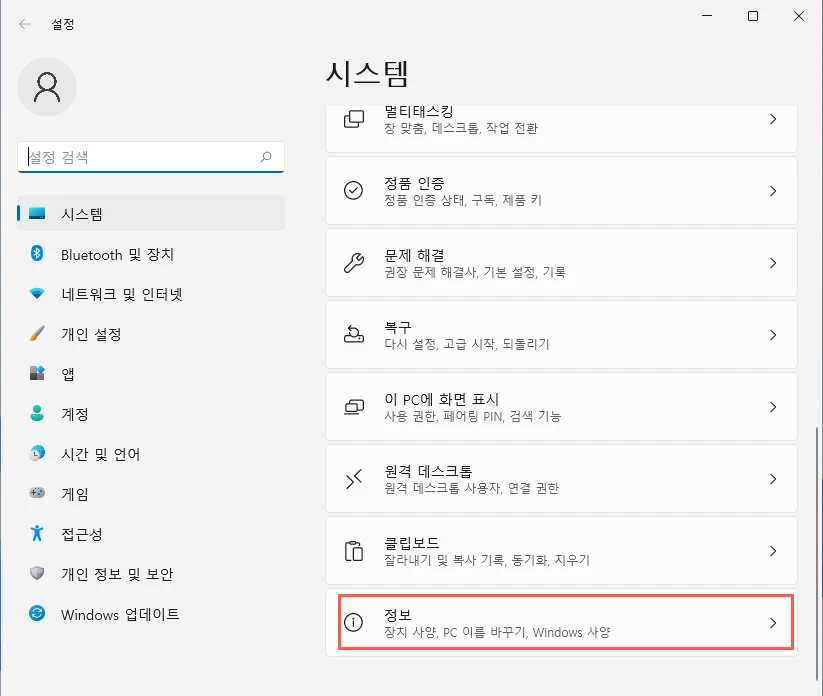Click '원격 데스크톱 사용자, 연결 권한' text
823x696 pixels.
471,488
